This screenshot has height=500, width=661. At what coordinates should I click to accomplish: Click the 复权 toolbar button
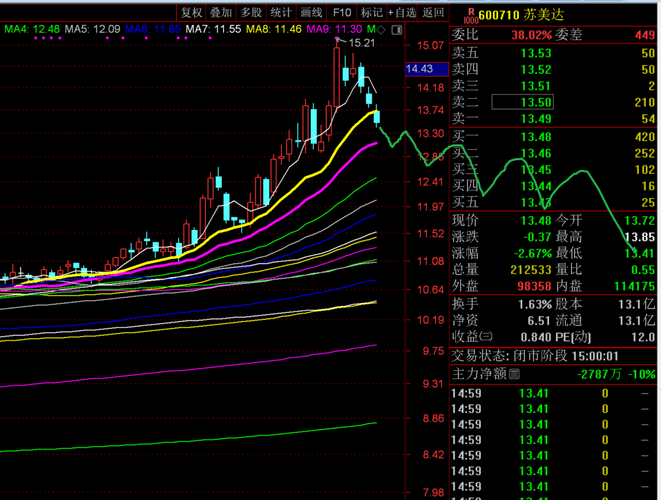coord(191,13)
